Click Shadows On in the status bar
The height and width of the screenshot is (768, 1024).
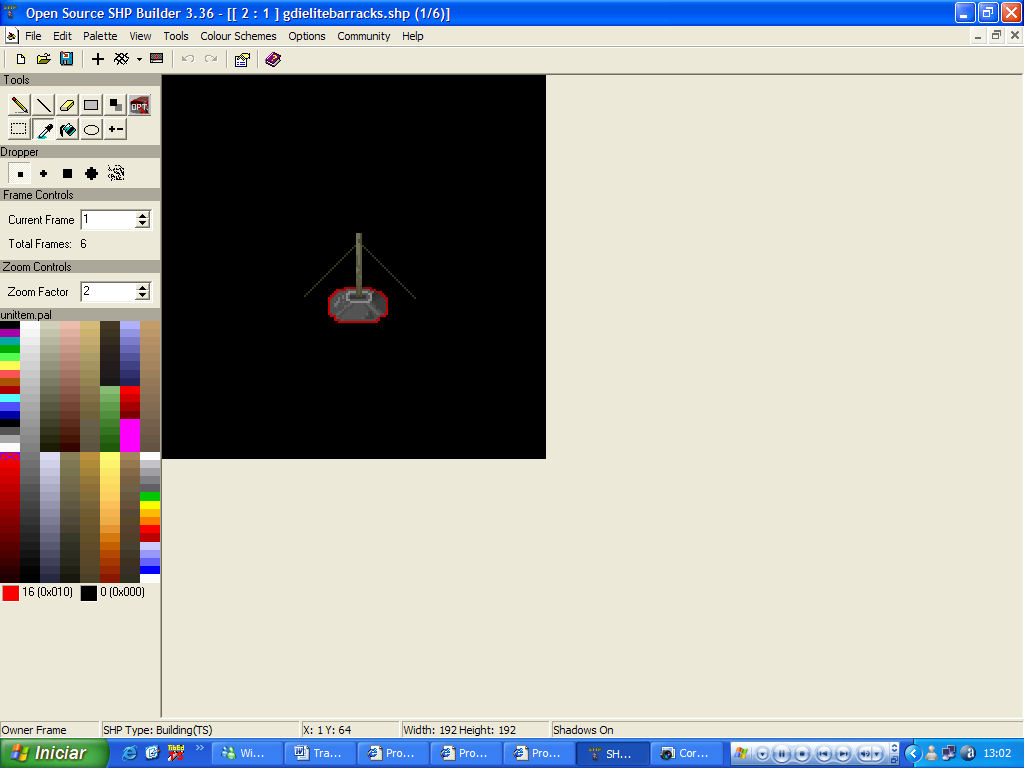(x=583, y=729)
